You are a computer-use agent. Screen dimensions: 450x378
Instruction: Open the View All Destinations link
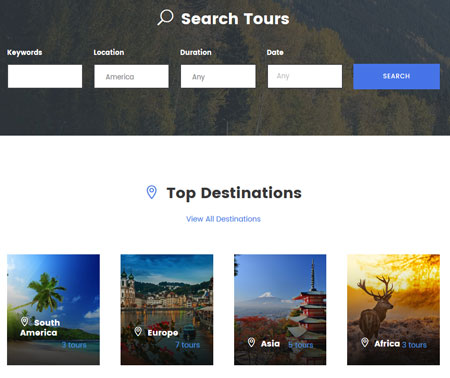click(x=223, y=219)
